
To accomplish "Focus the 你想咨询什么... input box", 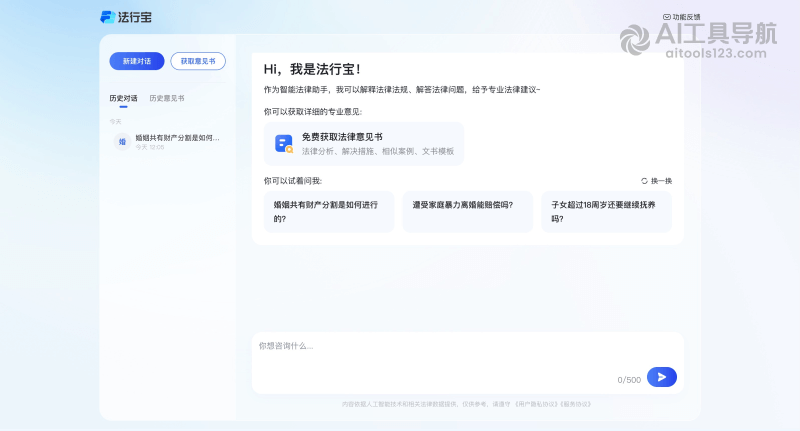I will point(467,363).
